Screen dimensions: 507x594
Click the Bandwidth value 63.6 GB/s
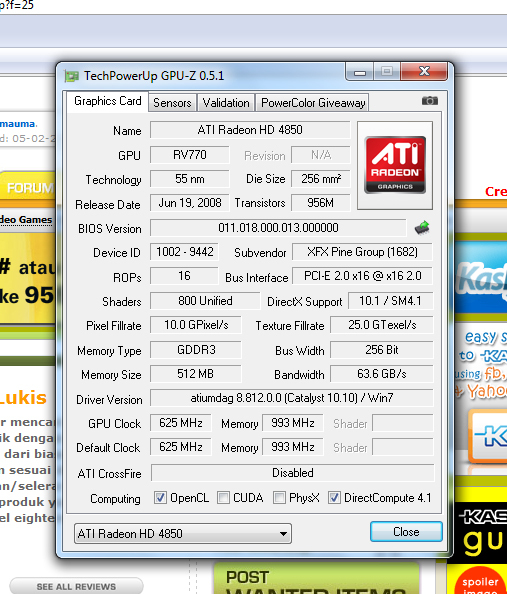382,374
